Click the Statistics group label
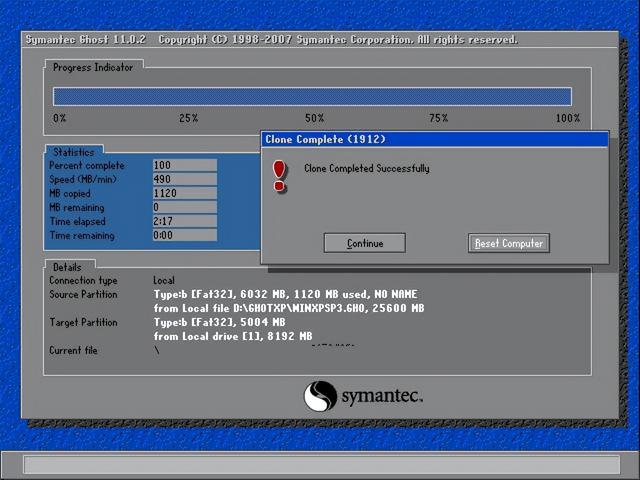The height and width of the screenshot is (480, 640). point(73,152)
